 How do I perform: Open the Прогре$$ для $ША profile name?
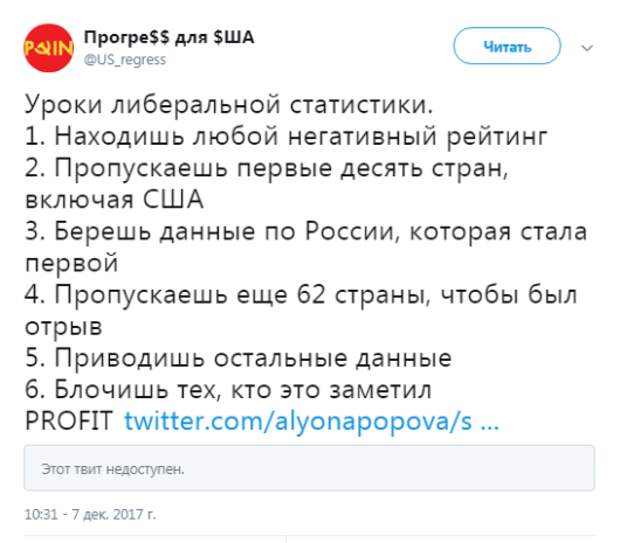[x=169, y=38]
